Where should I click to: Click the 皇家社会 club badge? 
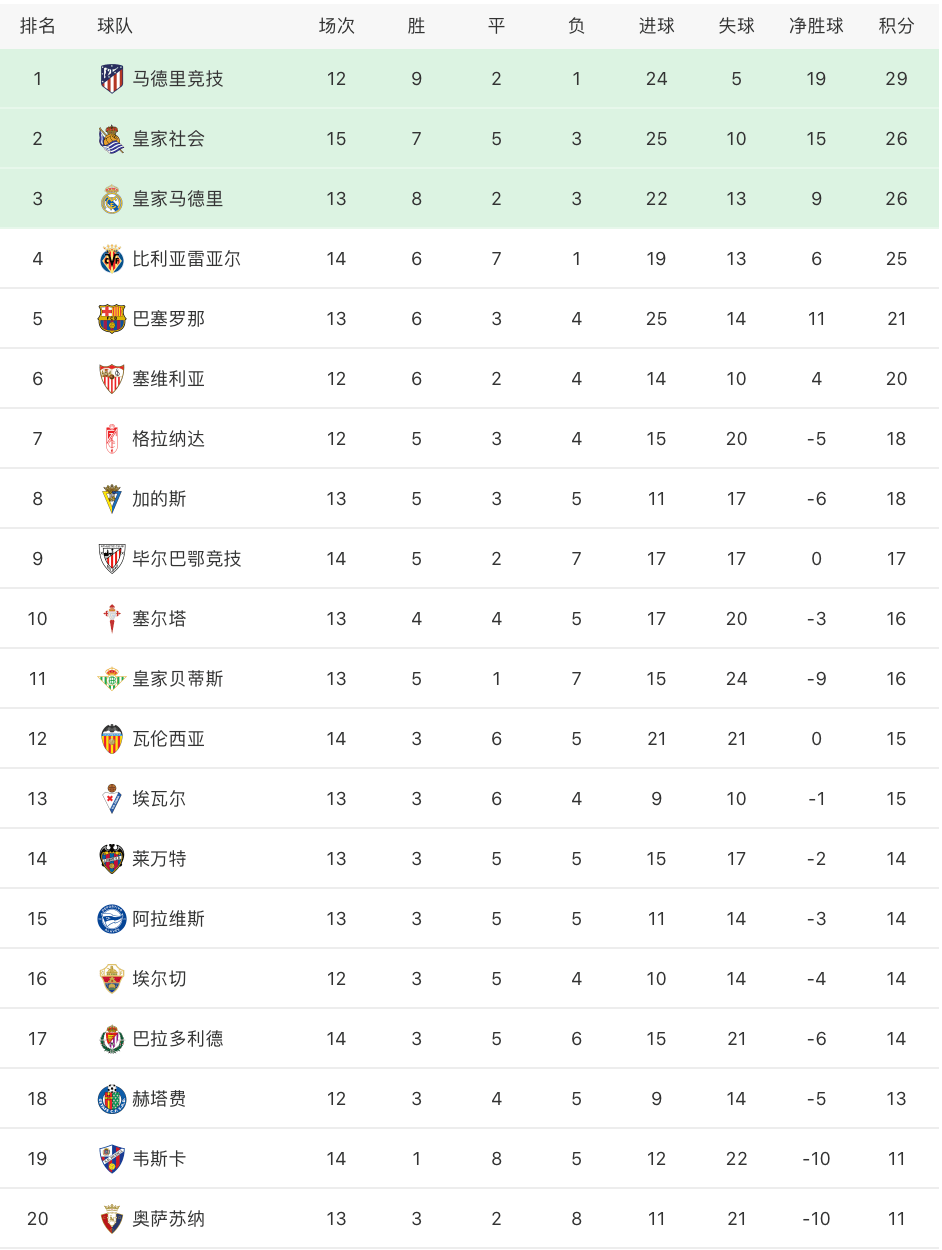tap(112, 138)
